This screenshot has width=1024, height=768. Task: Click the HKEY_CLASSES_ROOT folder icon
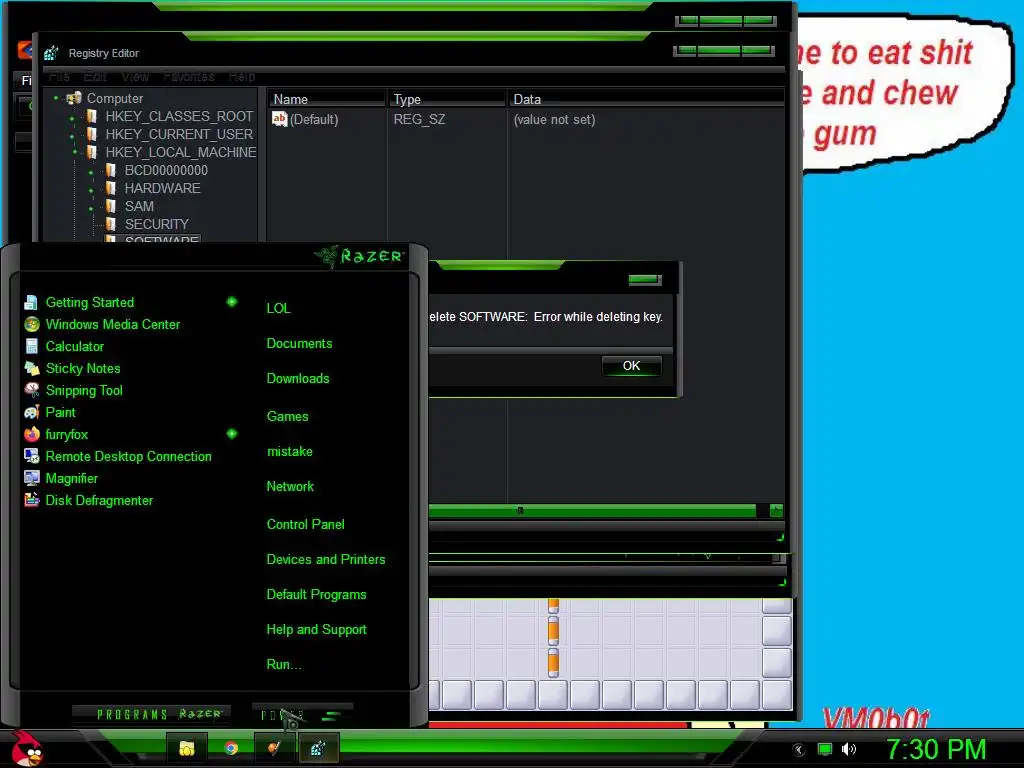coord(92,116)
